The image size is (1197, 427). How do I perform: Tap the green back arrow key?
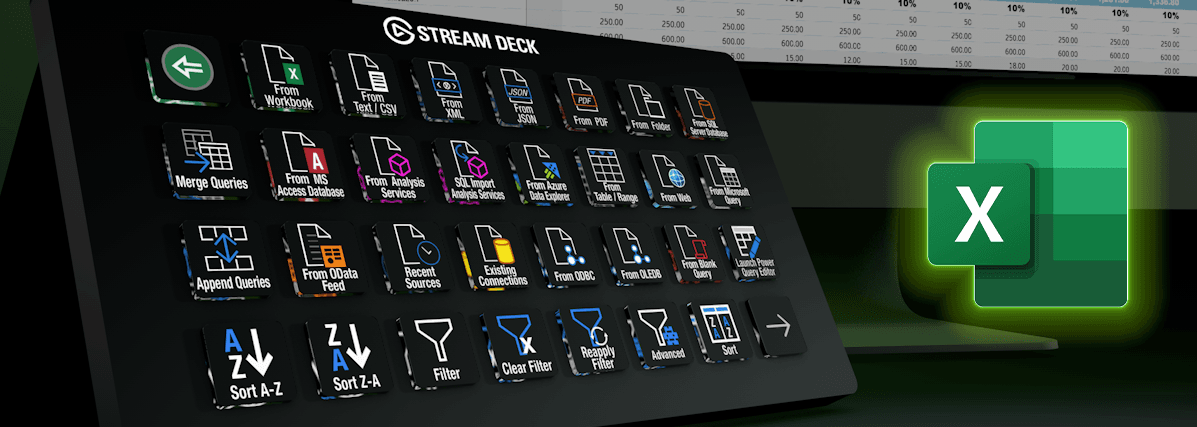pos(186,68)
